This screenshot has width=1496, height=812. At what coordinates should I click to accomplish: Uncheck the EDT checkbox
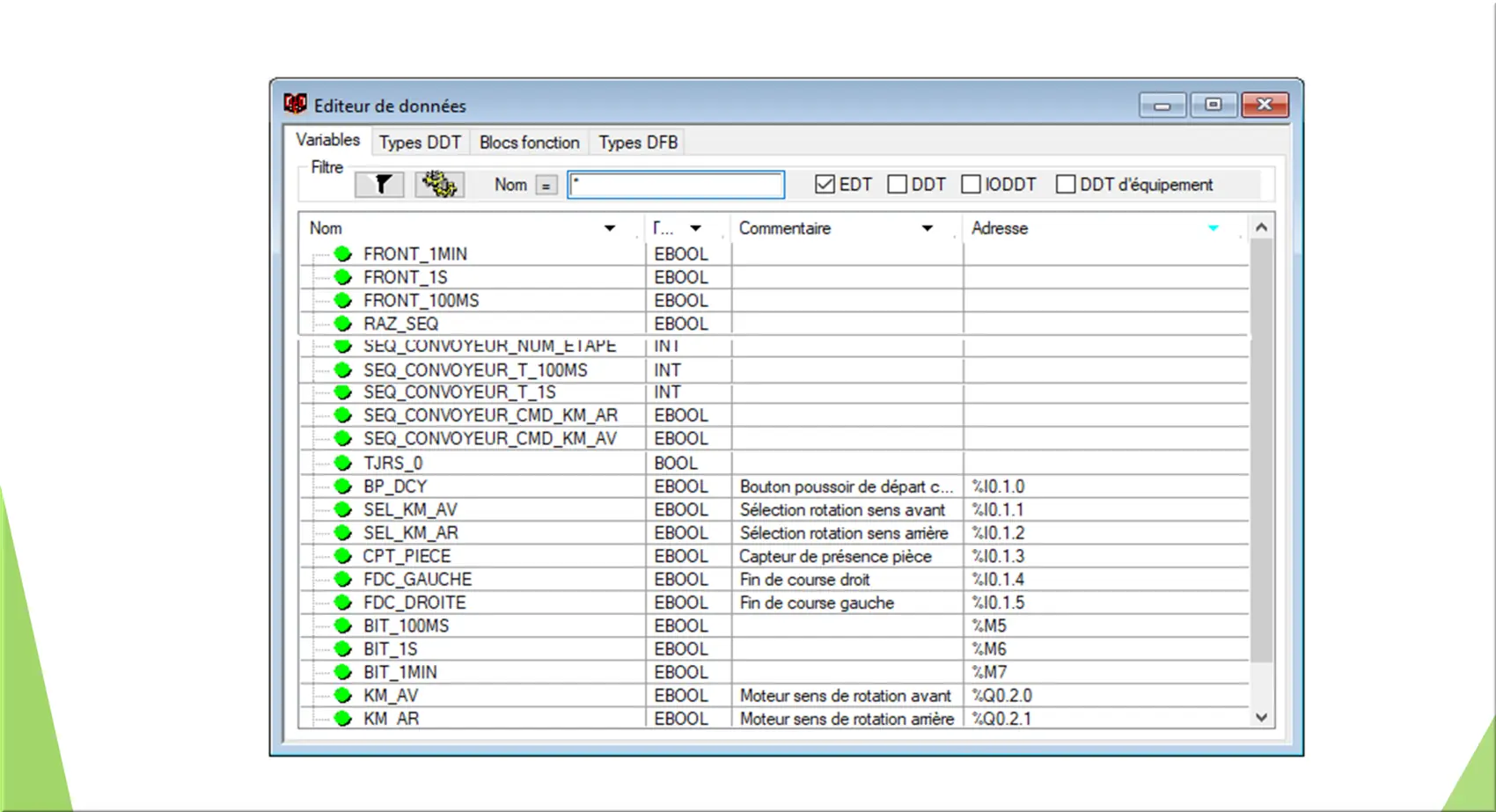(825, 185)
